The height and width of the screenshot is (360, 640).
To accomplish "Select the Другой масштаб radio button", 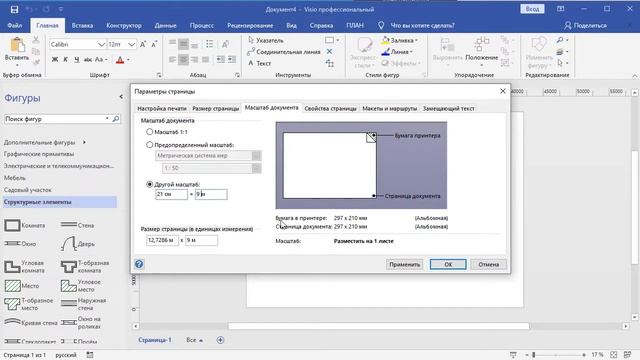I will (x=149, y=184).
